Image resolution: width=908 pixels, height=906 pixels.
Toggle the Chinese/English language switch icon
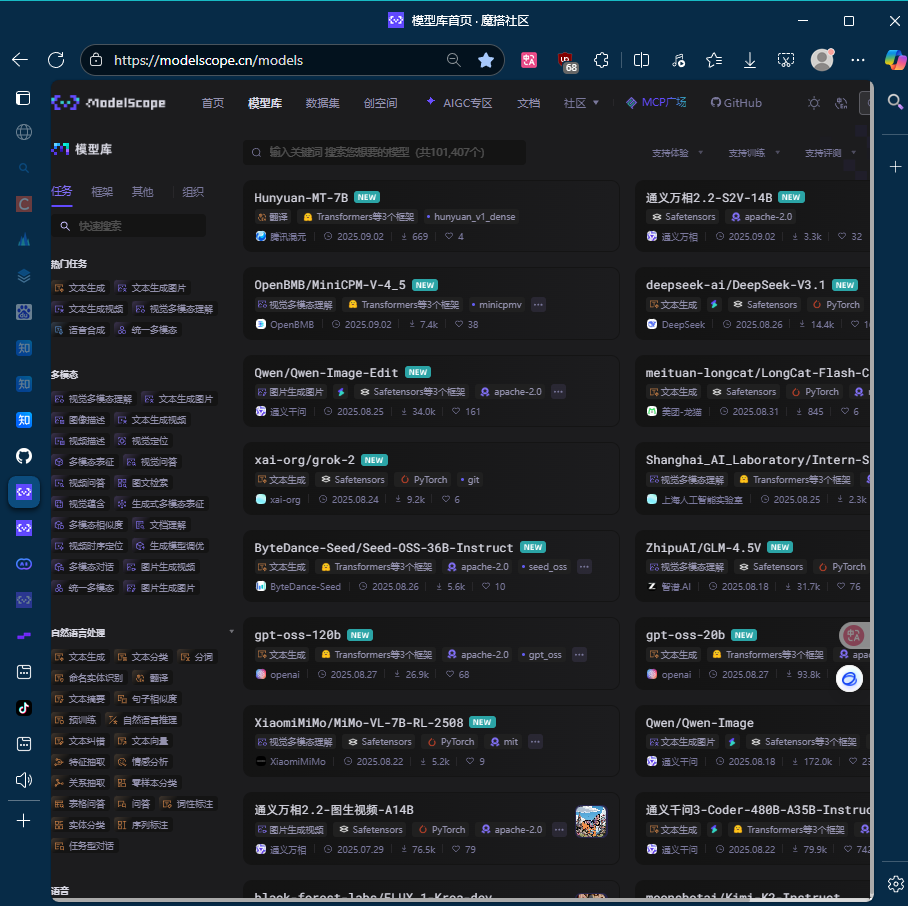click(x=841, y=103)
